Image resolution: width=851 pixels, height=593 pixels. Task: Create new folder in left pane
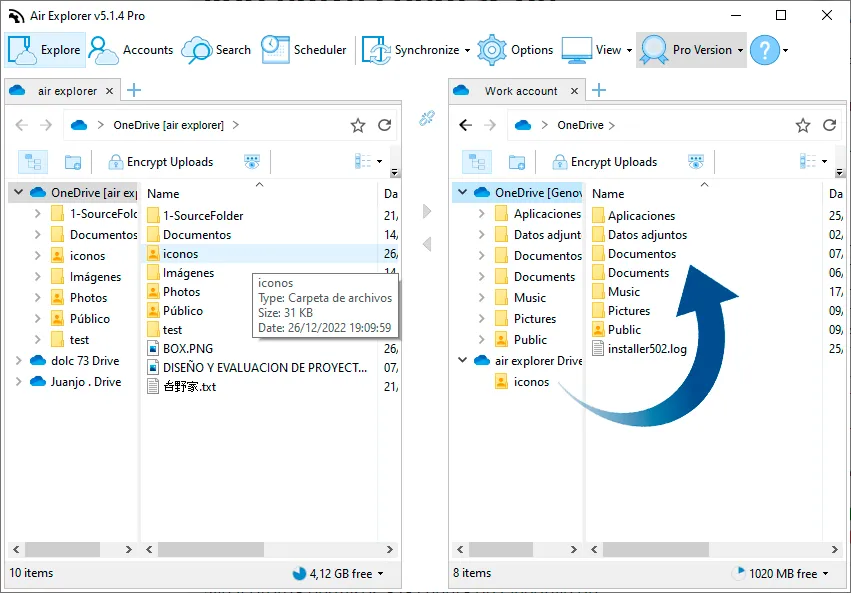73,162
